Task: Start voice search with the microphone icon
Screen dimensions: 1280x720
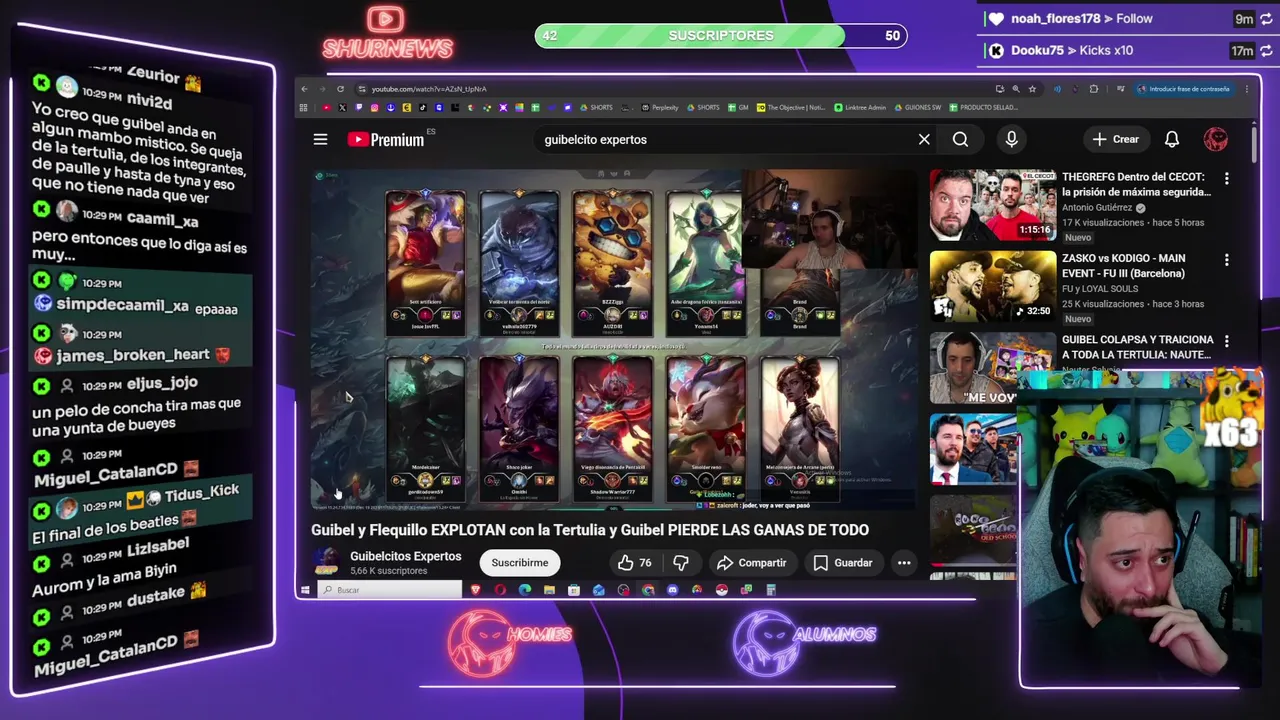Action: click(x=1011, y=140)
